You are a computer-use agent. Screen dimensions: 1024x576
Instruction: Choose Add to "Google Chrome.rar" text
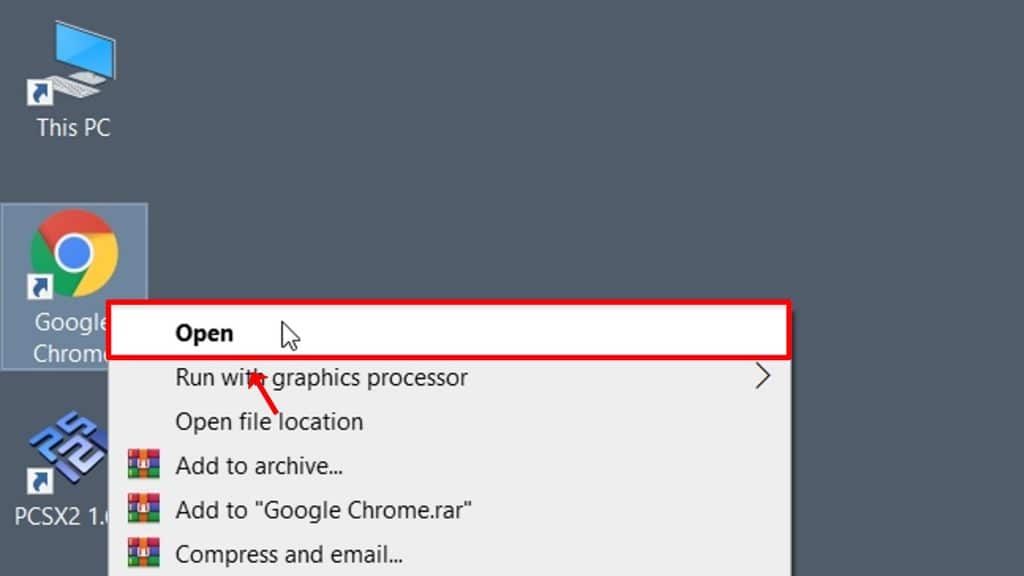(x=323, y=510)
